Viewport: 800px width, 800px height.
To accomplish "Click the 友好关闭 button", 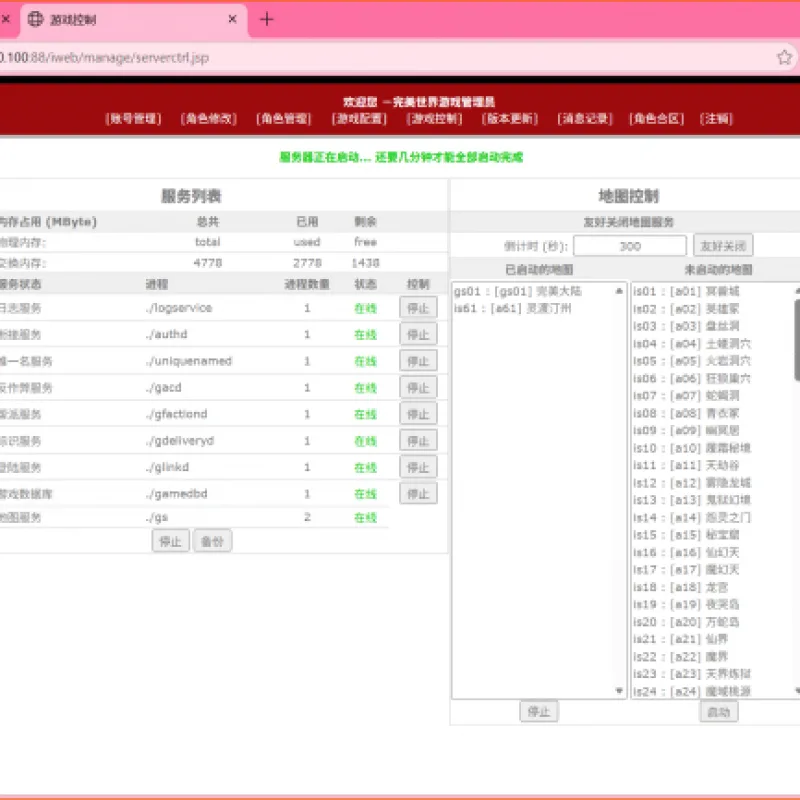I will pos(723,246).
